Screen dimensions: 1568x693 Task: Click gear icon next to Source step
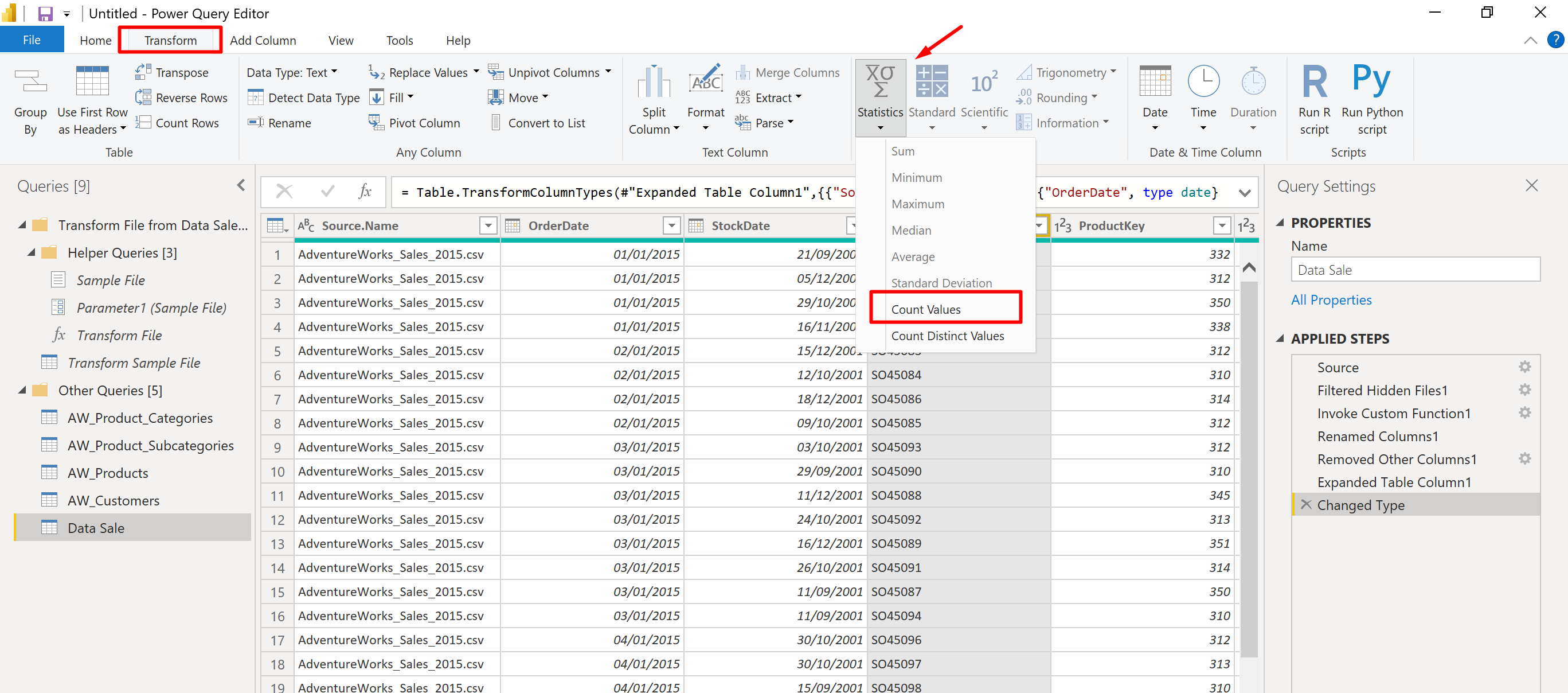click(1523, 367)
